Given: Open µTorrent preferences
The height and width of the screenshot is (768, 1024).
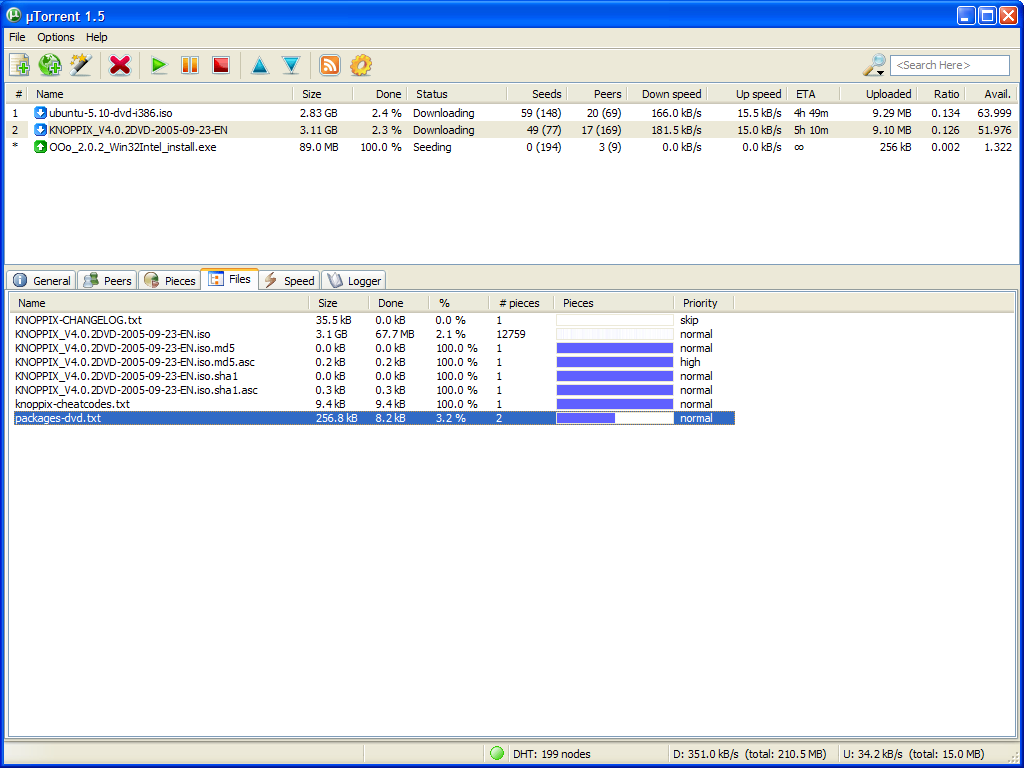Looking at the screenshot, I should coord(361,64).
